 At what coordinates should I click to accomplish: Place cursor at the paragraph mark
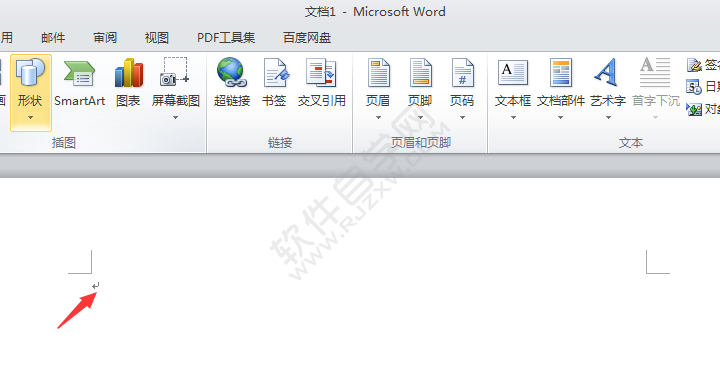96,286
